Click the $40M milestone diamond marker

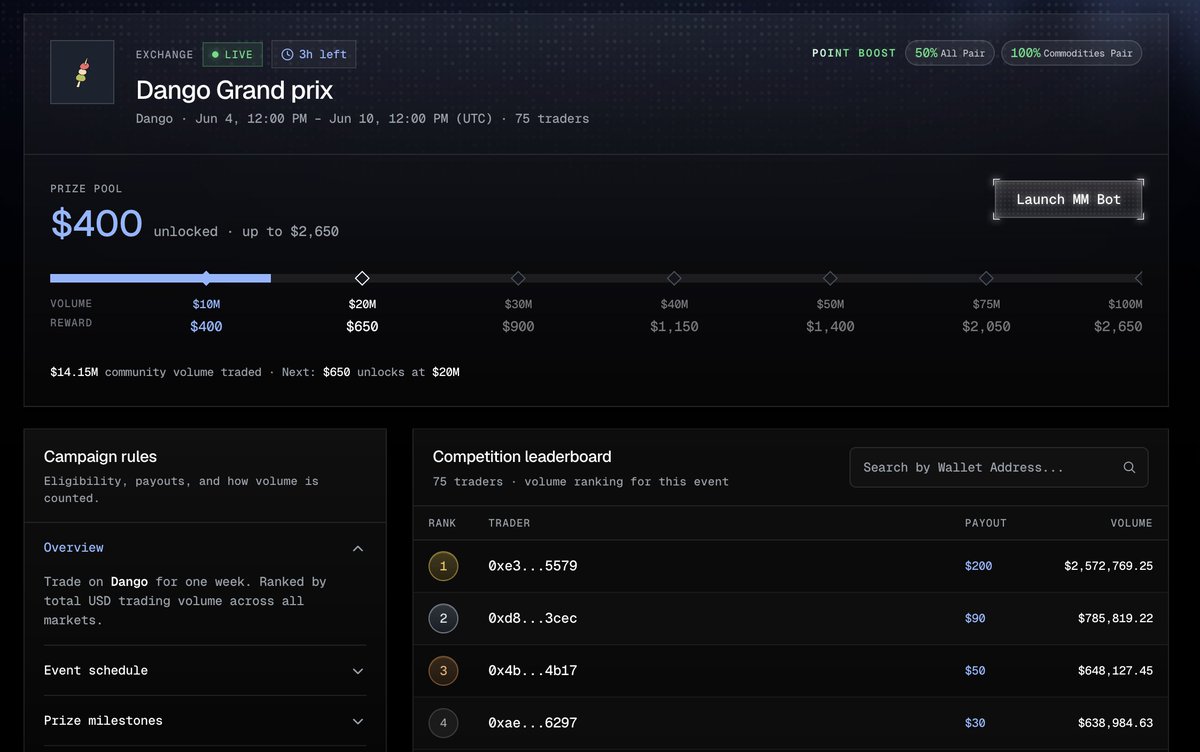674,278
